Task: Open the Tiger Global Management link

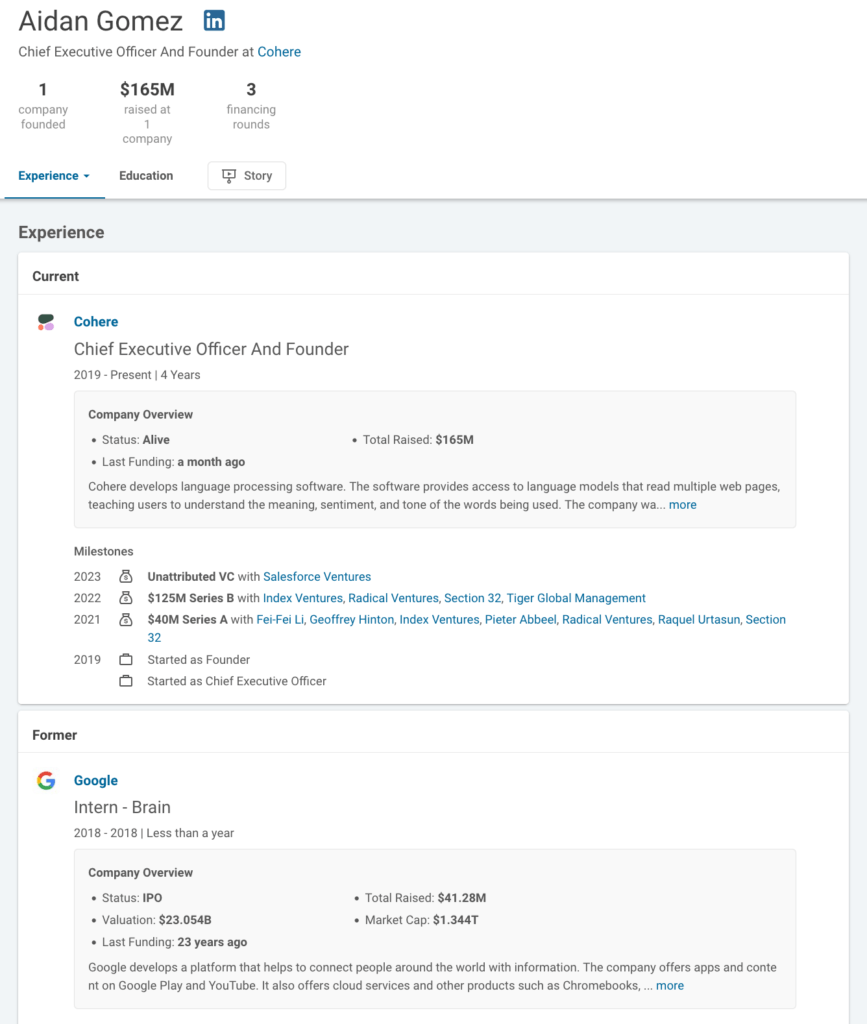Action: coord(576,598)
